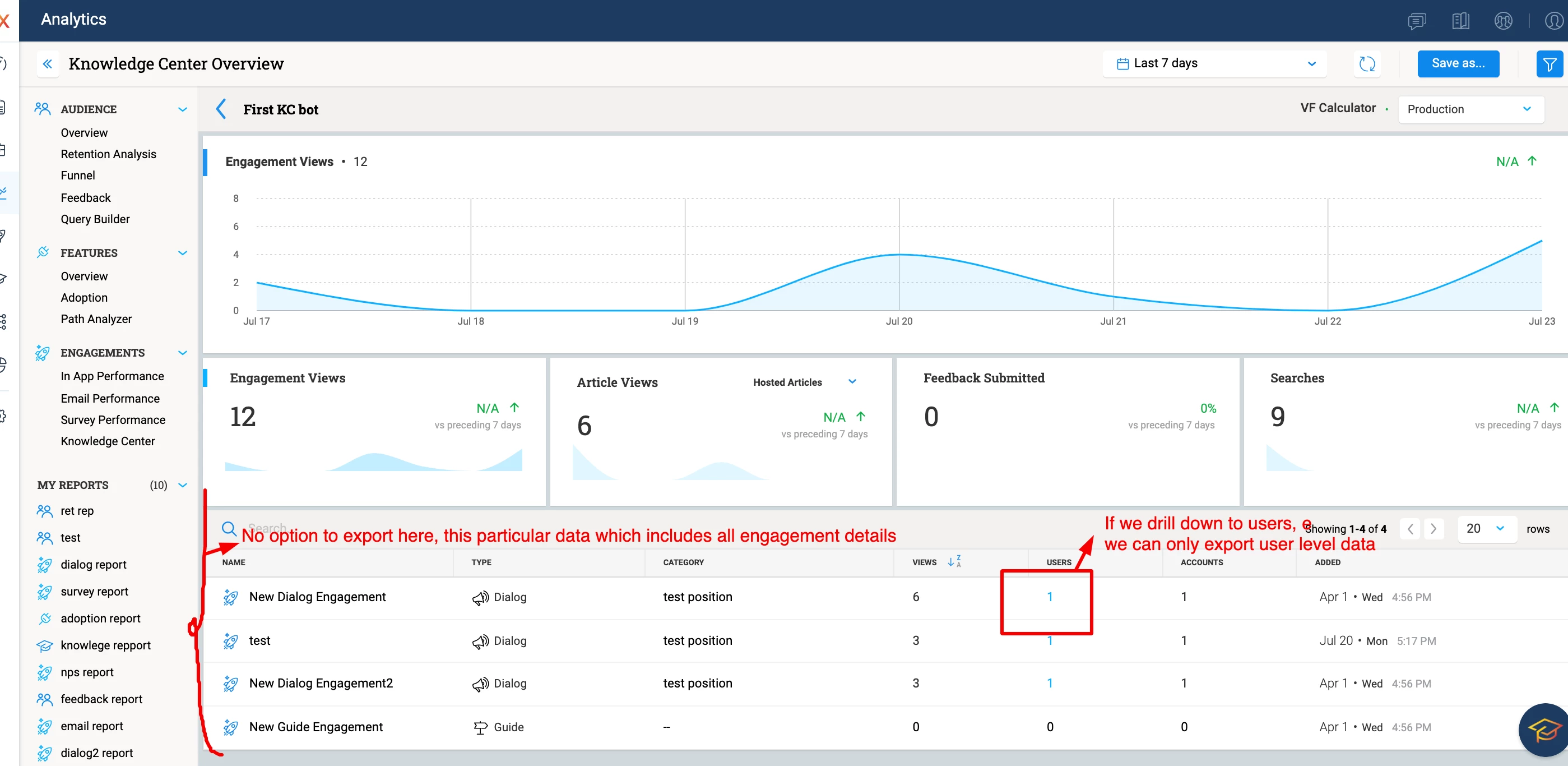This screenshot has height=766, width=1568.
Task: Click the ACCOUNTS column header
Action: click(x=1201, y=562)
